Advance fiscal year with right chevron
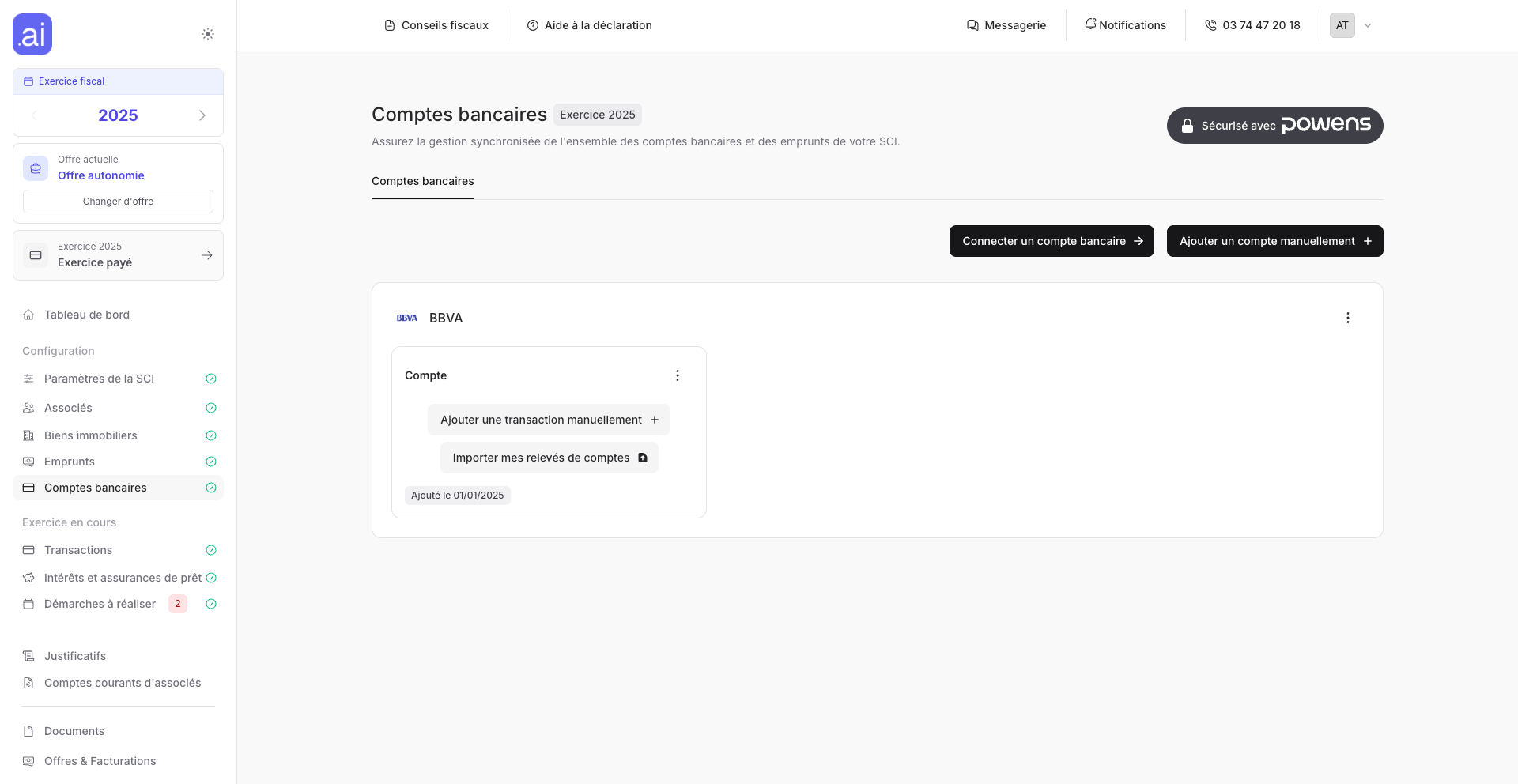Image resolution: width=1518 pixels, height=784 pixels. click(x=202, y=115)
